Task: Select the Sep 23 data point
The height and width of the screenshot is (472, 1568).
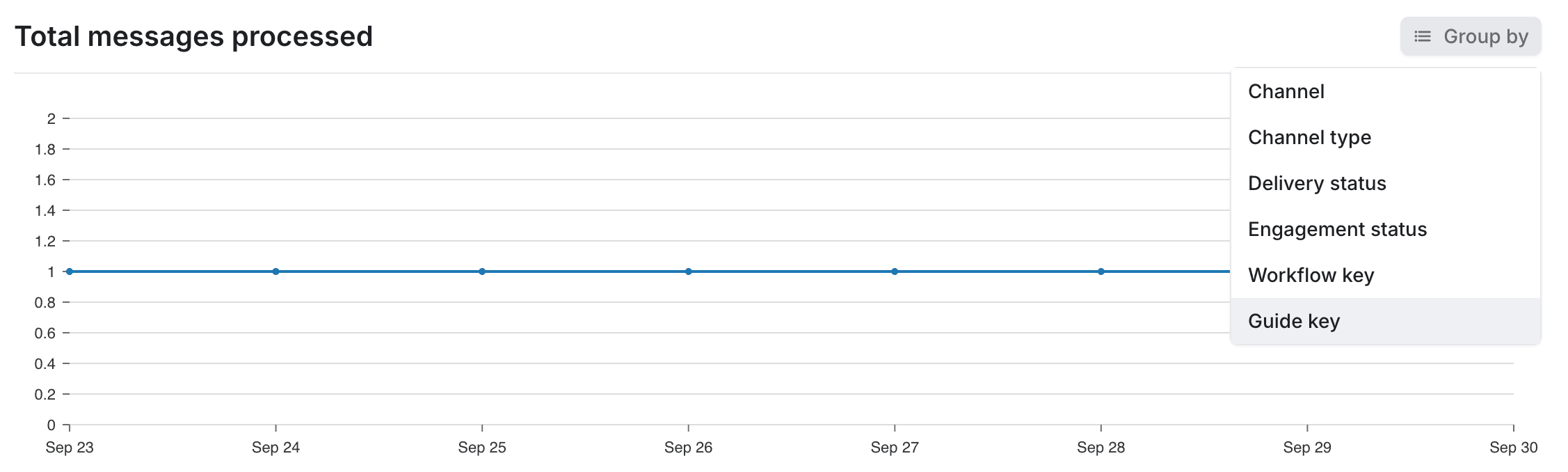Action: pos(68,272)
